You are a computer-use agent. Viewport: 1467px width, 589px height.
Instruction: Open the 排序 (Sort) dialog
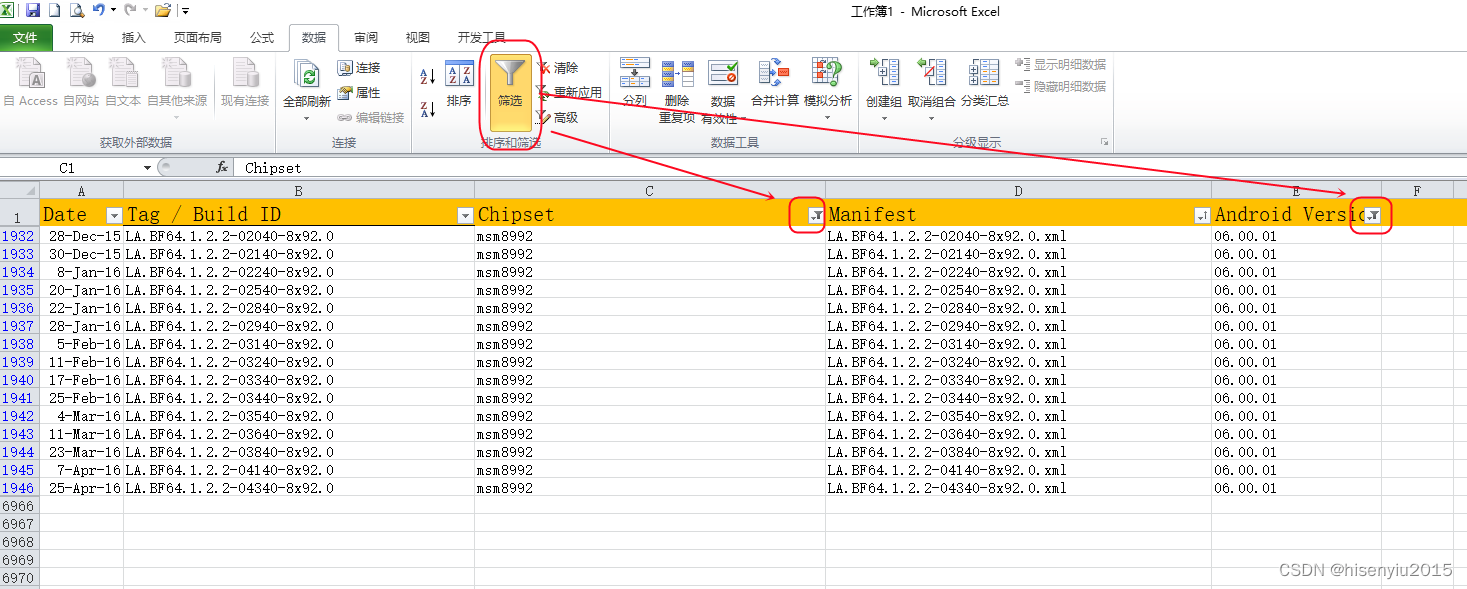click(459, 83)
